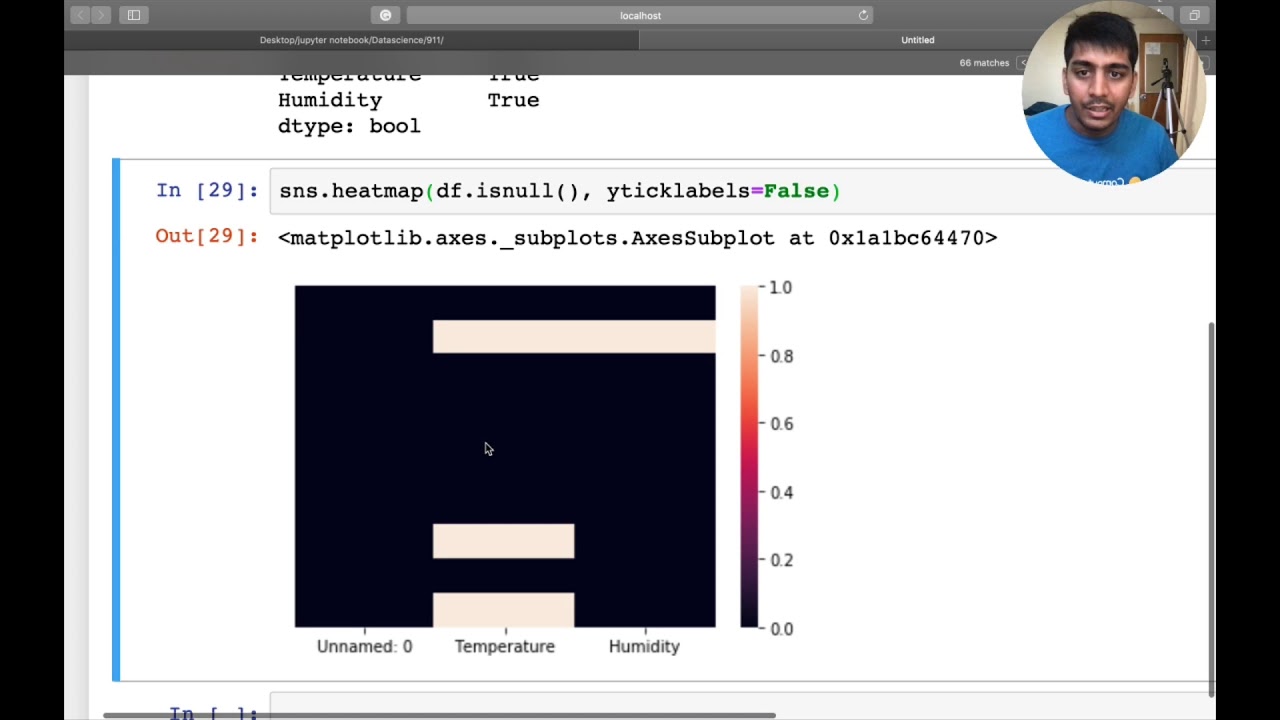Click inside the sns.heatmap code cell

[742, 191]
